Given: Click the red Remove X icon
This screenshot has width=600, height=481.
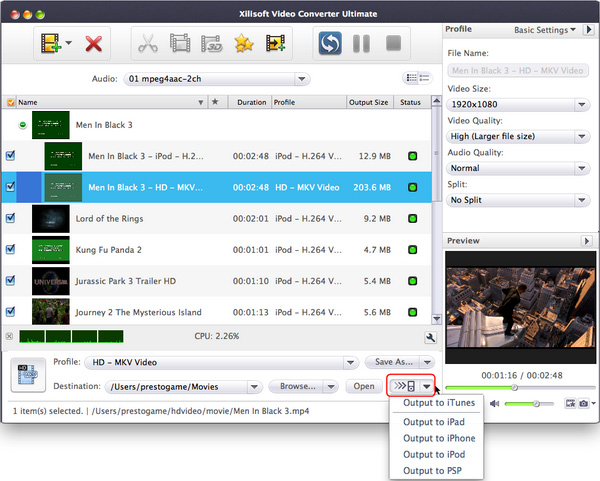Looking at the screenshot, I should point(94,44).
